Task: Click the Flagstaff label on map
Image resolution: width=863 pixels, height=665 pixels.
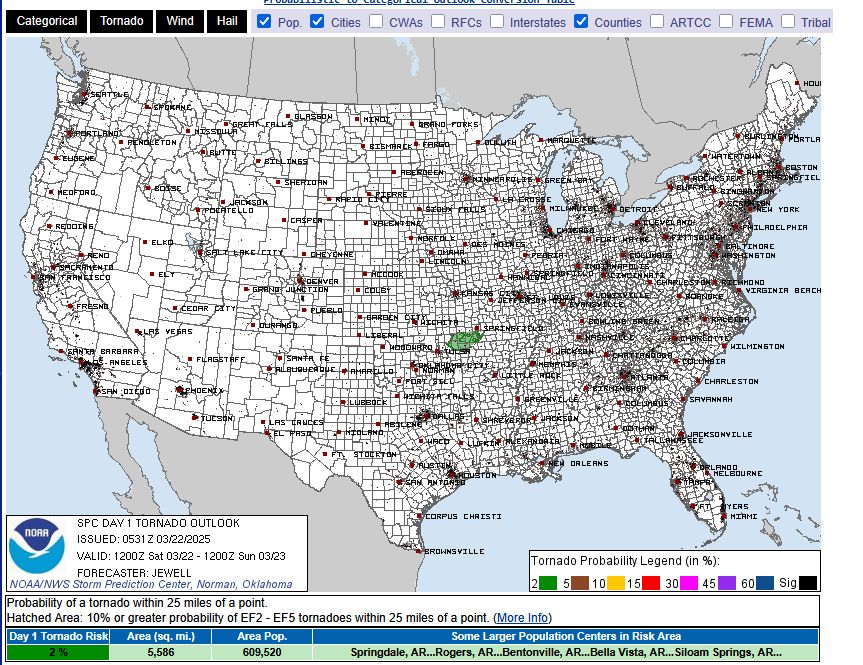Action: (x=221, y=359)
